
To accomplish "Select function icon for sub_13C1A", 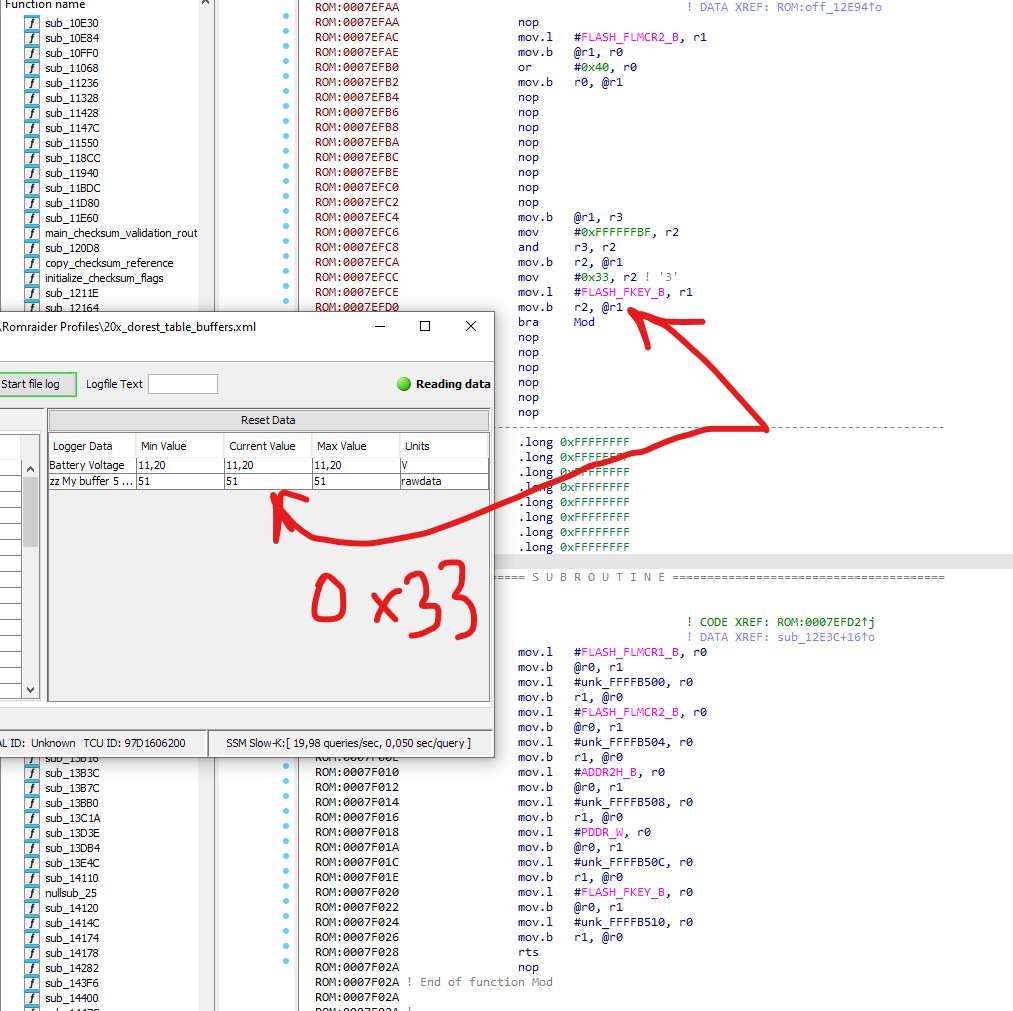I will [32, 818].
